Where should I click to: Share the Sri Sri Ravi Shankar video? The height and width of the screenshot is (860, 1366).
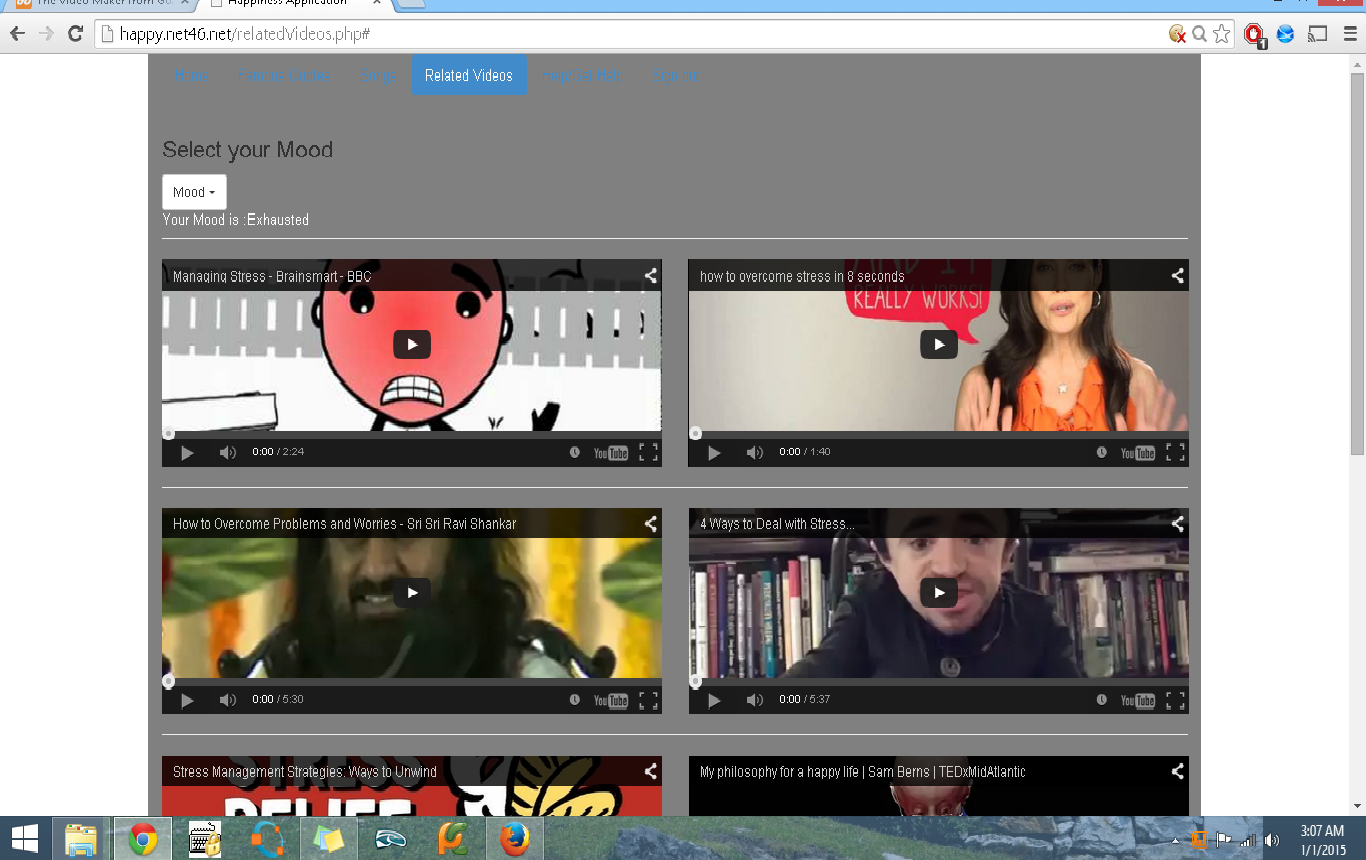point(650,523)
